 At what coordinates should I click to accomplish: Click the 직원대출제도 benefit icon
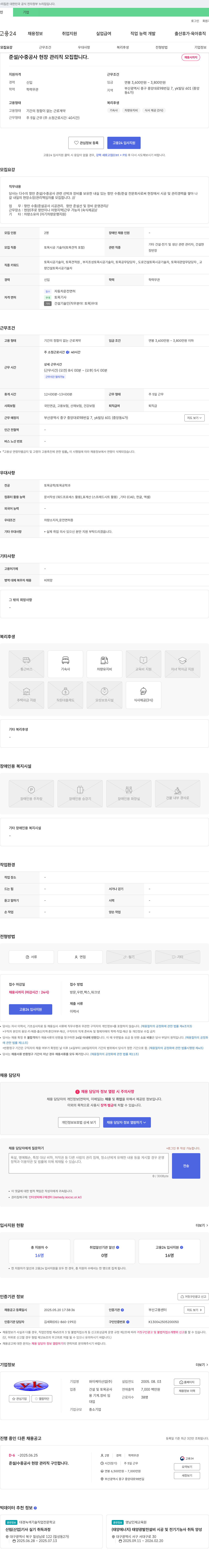click(x=66, y=695)
